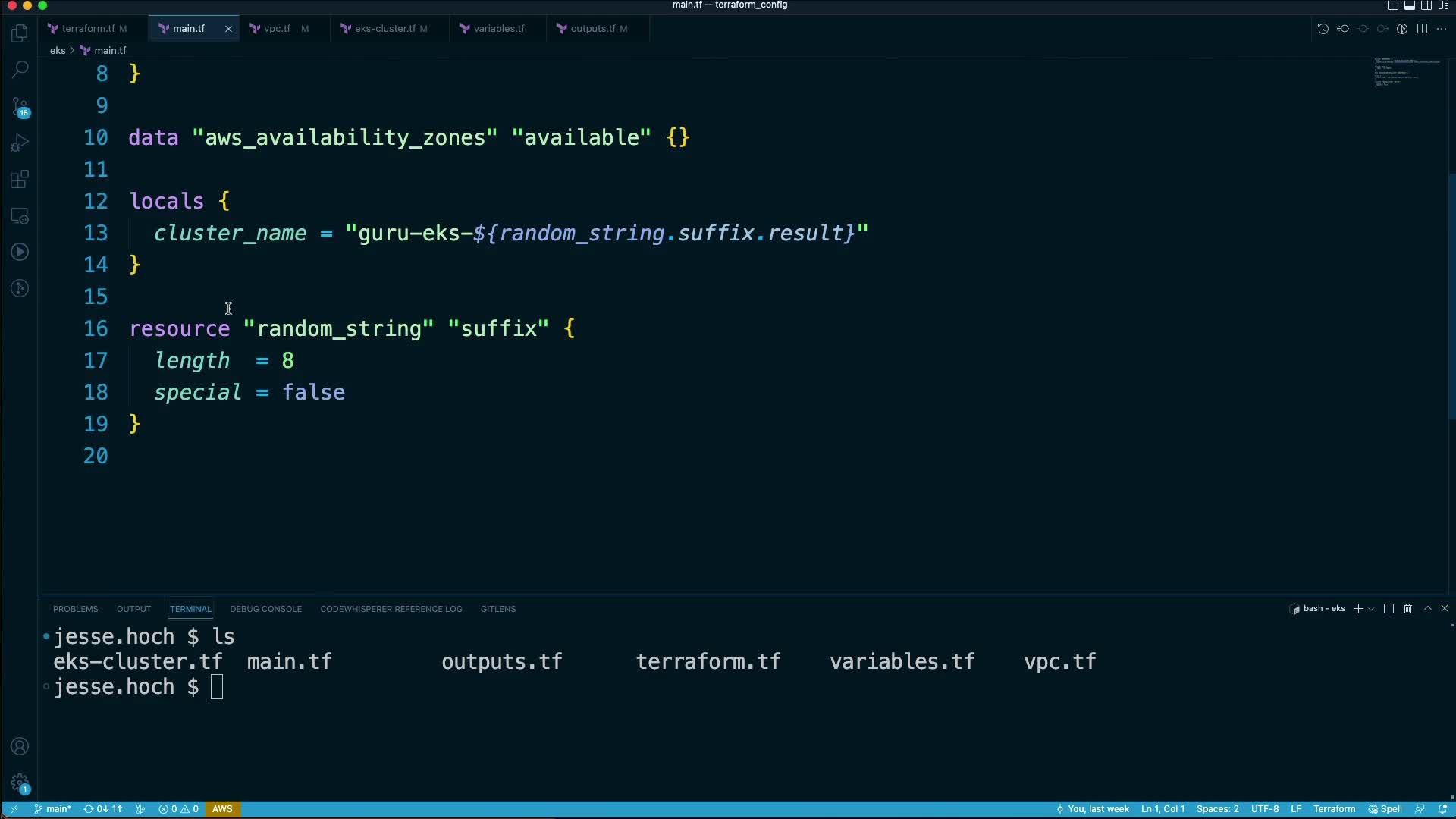The image size is (1456, 819).
Task: Open editor More Actions ellipsis menu
Action: click(1442, 29)
